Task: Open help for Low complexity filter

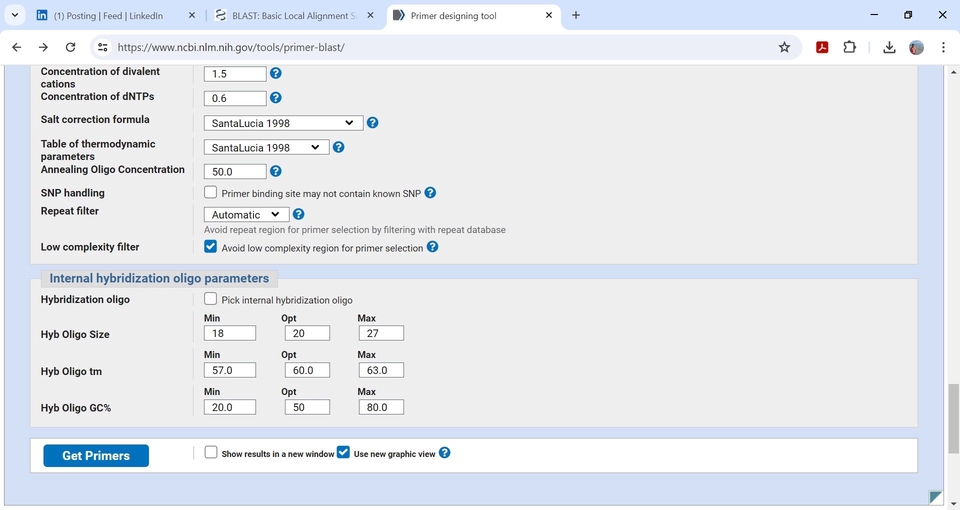Action: [x=433, y=247]
